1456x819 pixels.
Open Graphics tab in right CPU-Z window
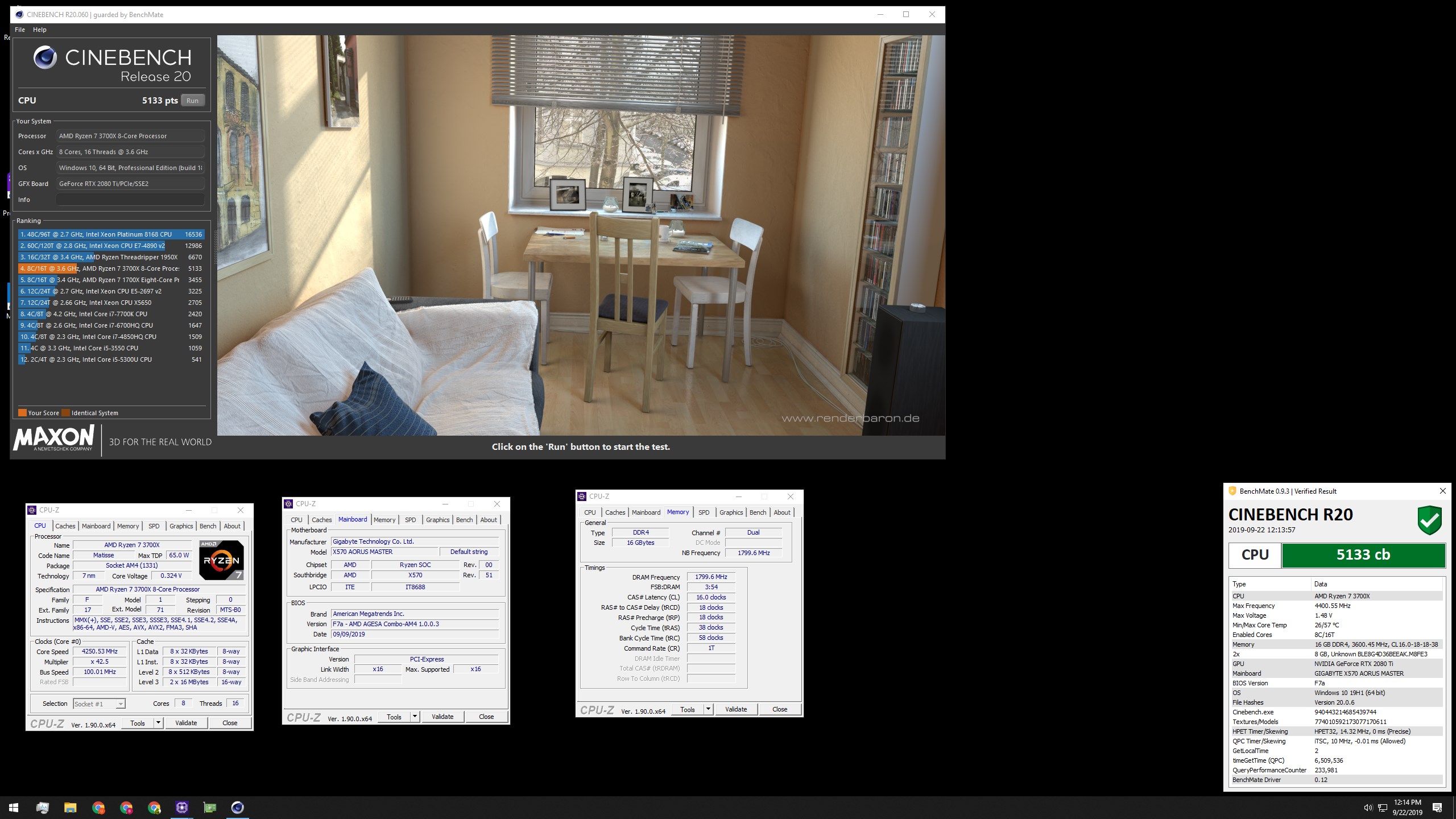click(x=731, y=512)
